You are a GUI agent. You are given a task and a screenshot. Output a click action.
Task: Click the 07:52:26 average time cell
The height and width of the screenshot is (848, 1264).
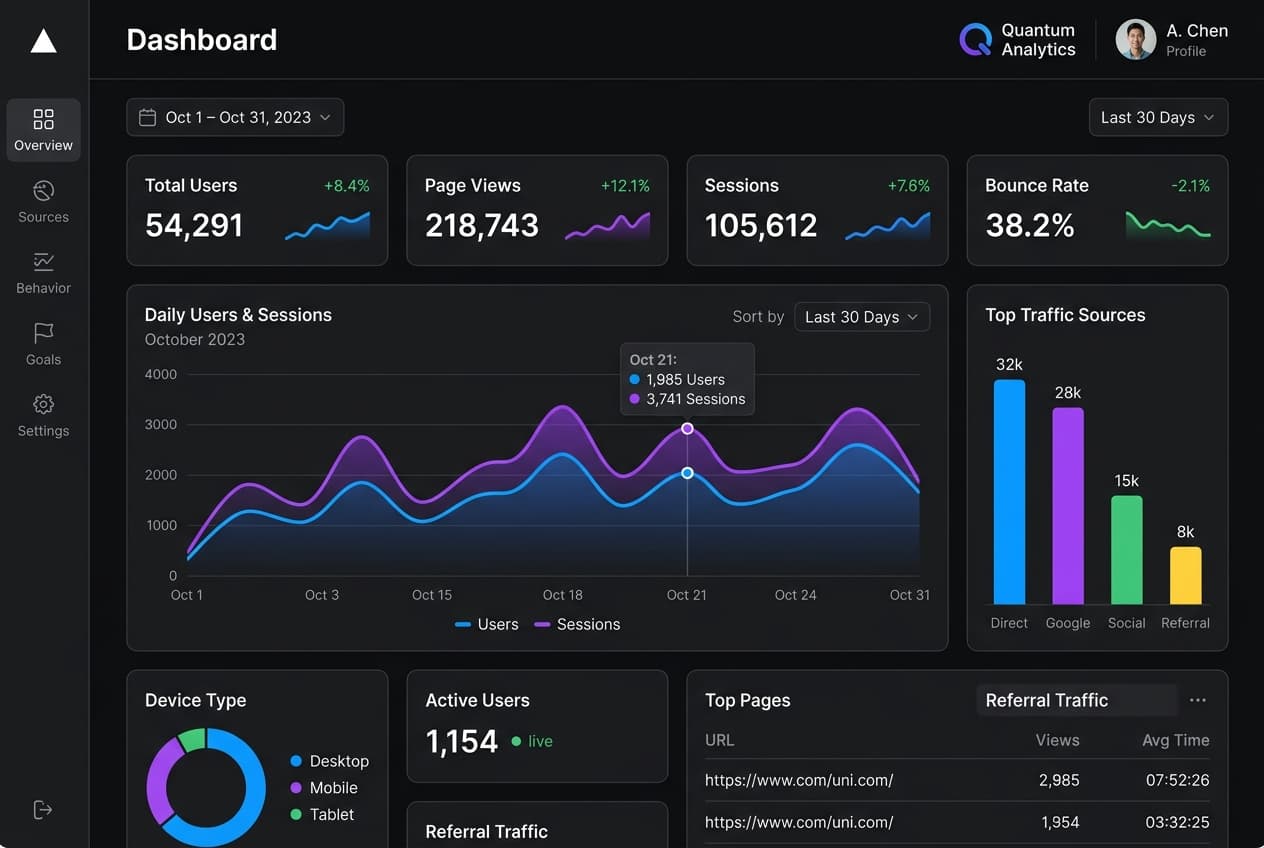point(1176,780)
